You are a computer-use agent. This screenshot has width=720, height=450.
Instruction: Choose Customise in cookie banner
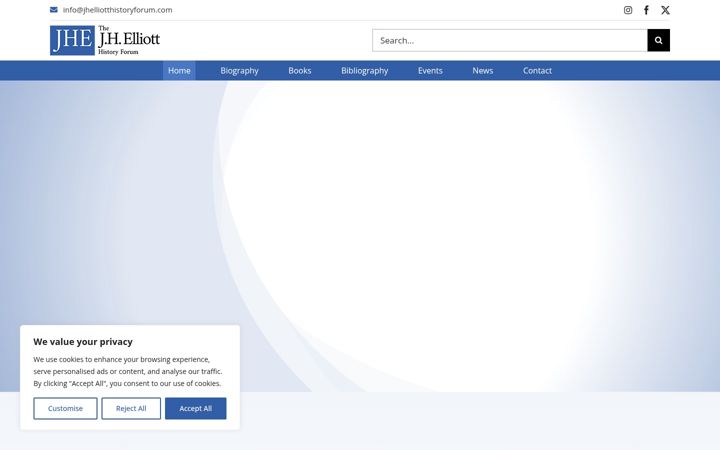tap(65, 408)
